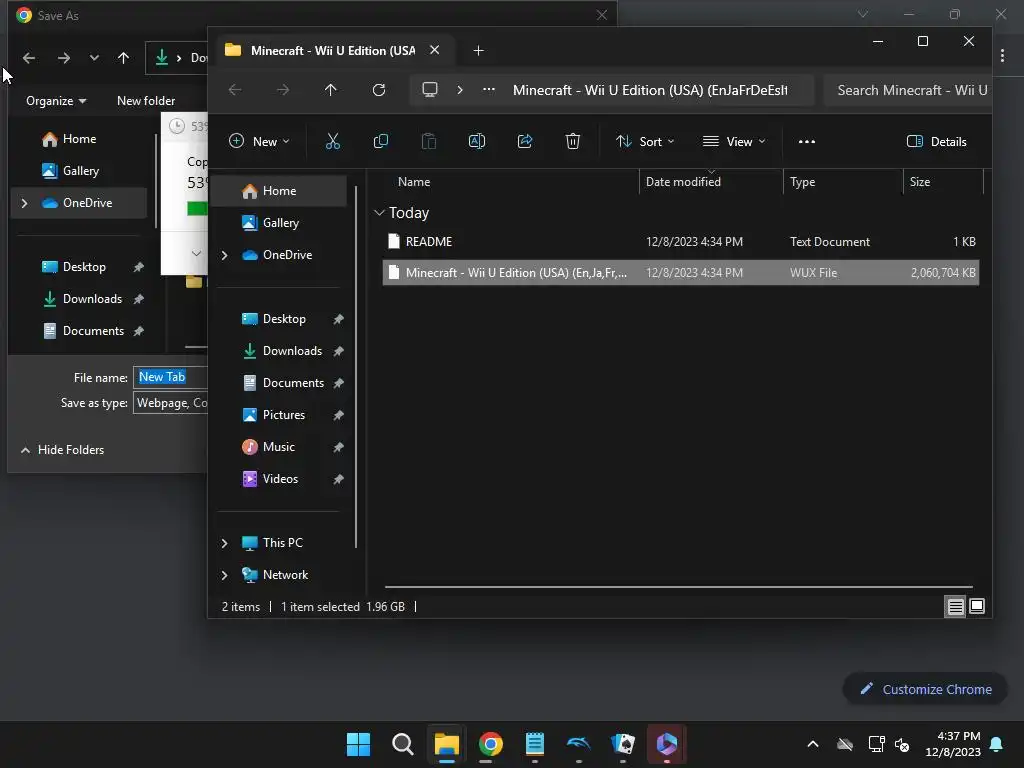Open Music in Explorer sidebar
Viewport: 1024px width, 768px height.
point(281,447)
